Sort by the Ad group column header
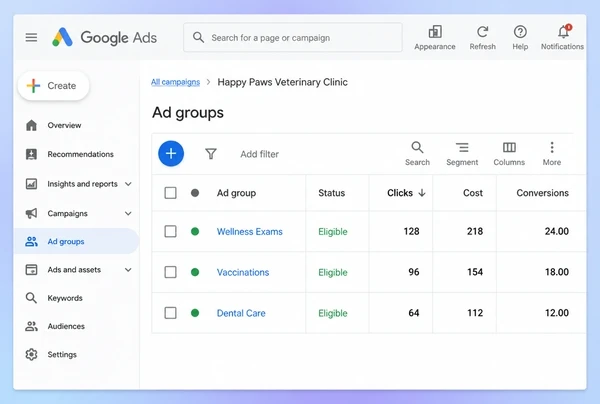Viewport: 600px width, 404px height. coord(236,193)
